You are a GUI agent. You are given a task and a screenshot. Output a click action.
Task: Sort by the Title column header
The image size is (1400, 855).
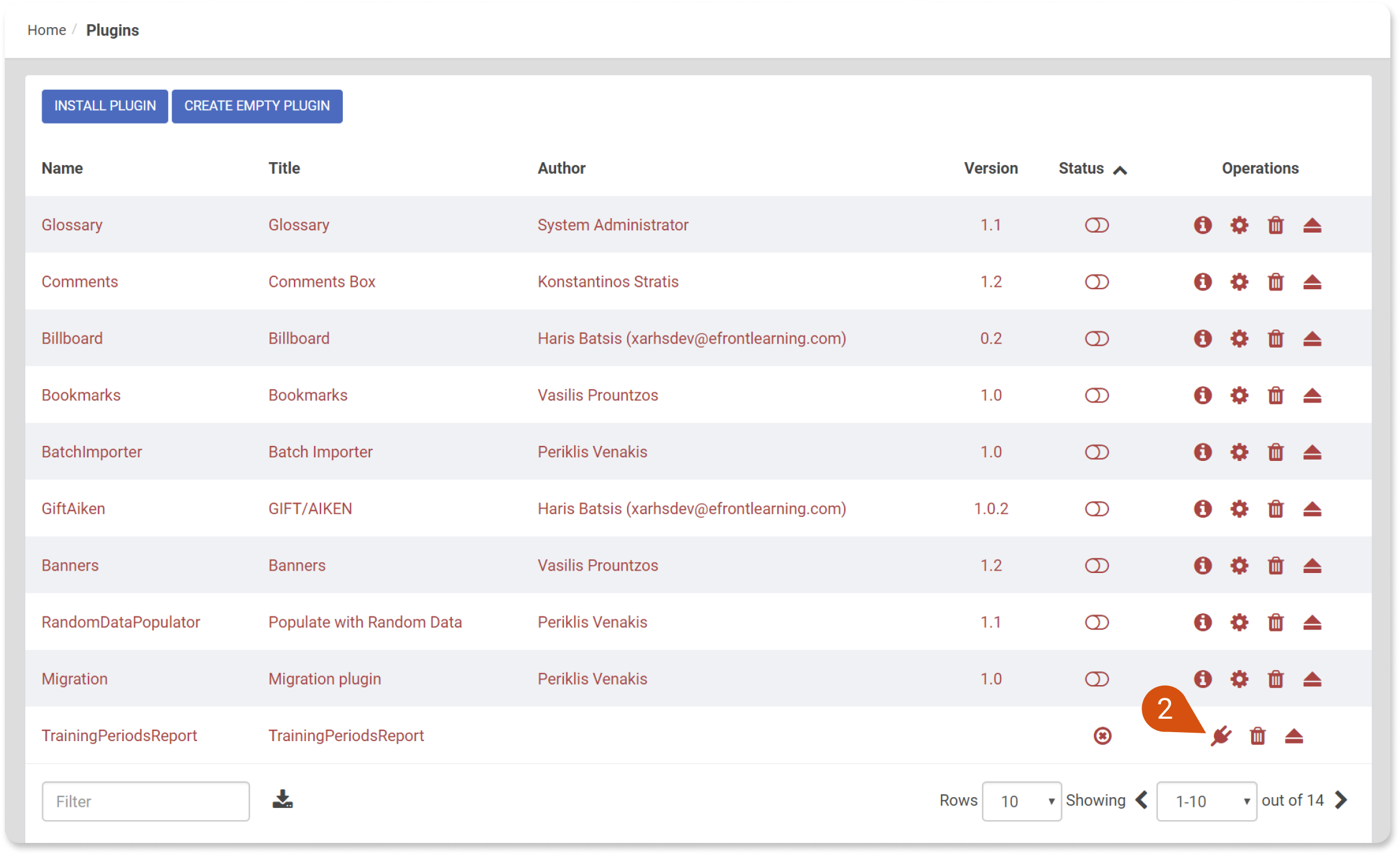[x=284, y=169]
